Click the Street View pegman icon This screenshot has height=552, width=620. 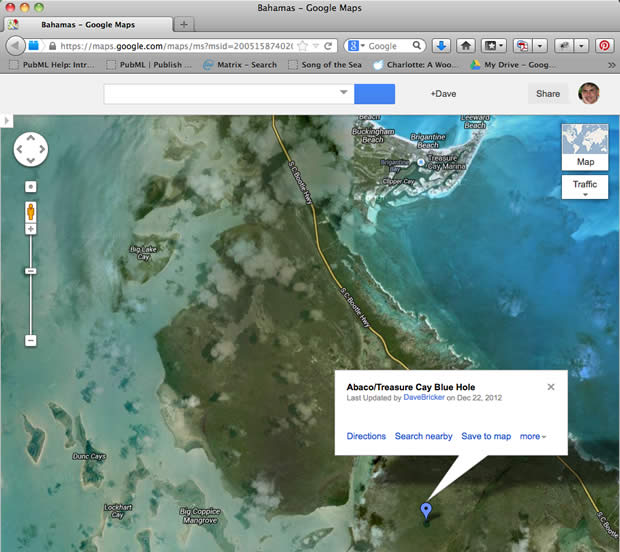30,211
